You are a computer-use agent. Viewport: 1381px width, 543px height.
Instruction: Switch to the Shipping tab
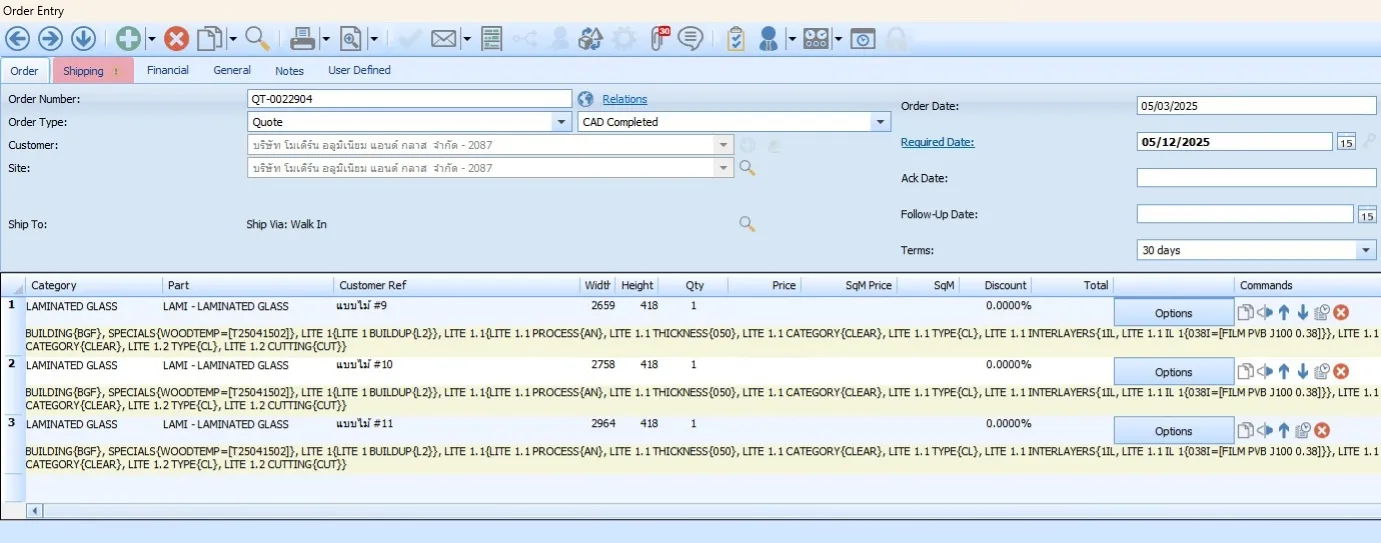(92, 71)
